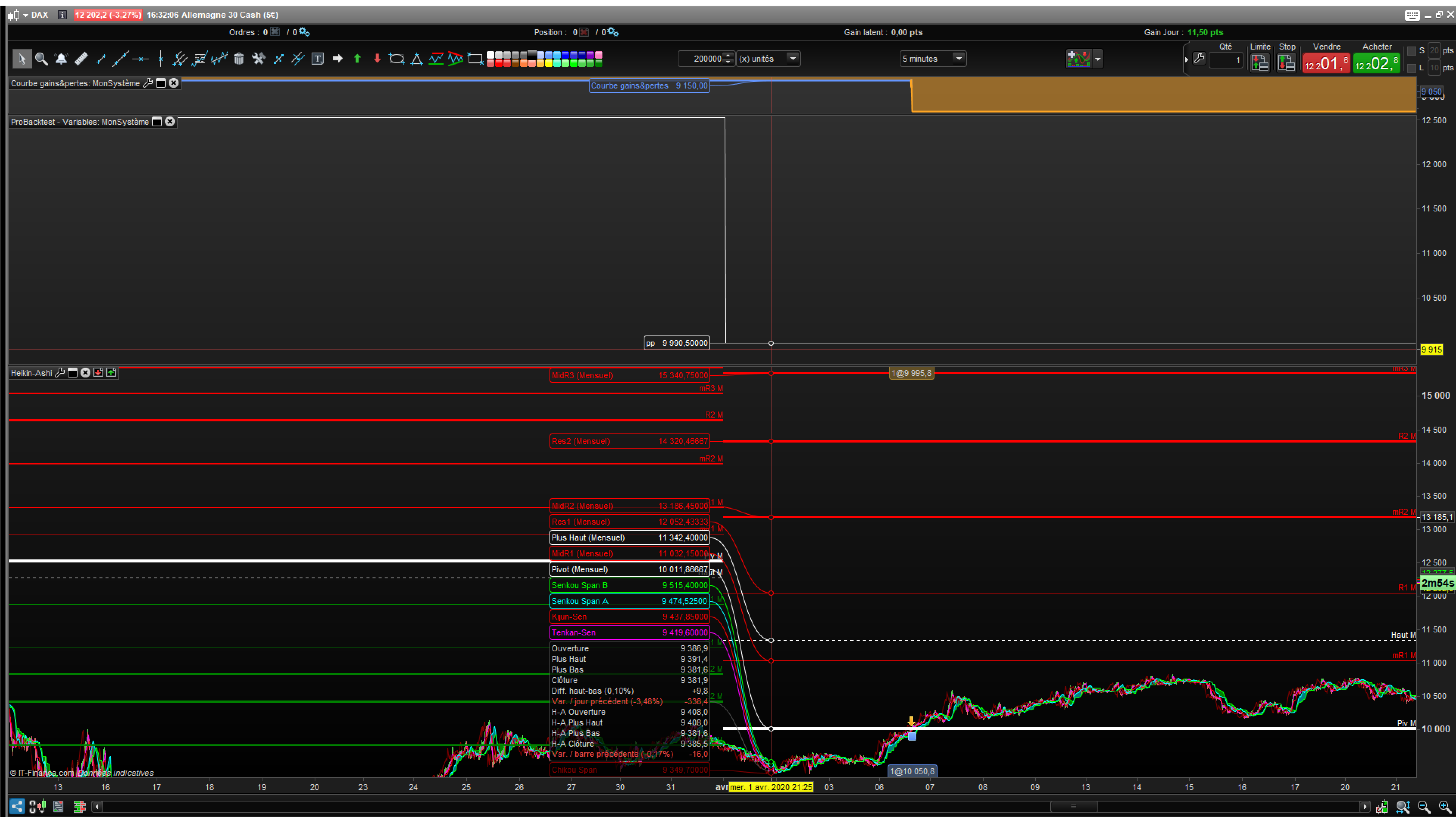Open the (x) unités dropdown
Viewport: 1456px width, 817px height.
click(792, 58)
